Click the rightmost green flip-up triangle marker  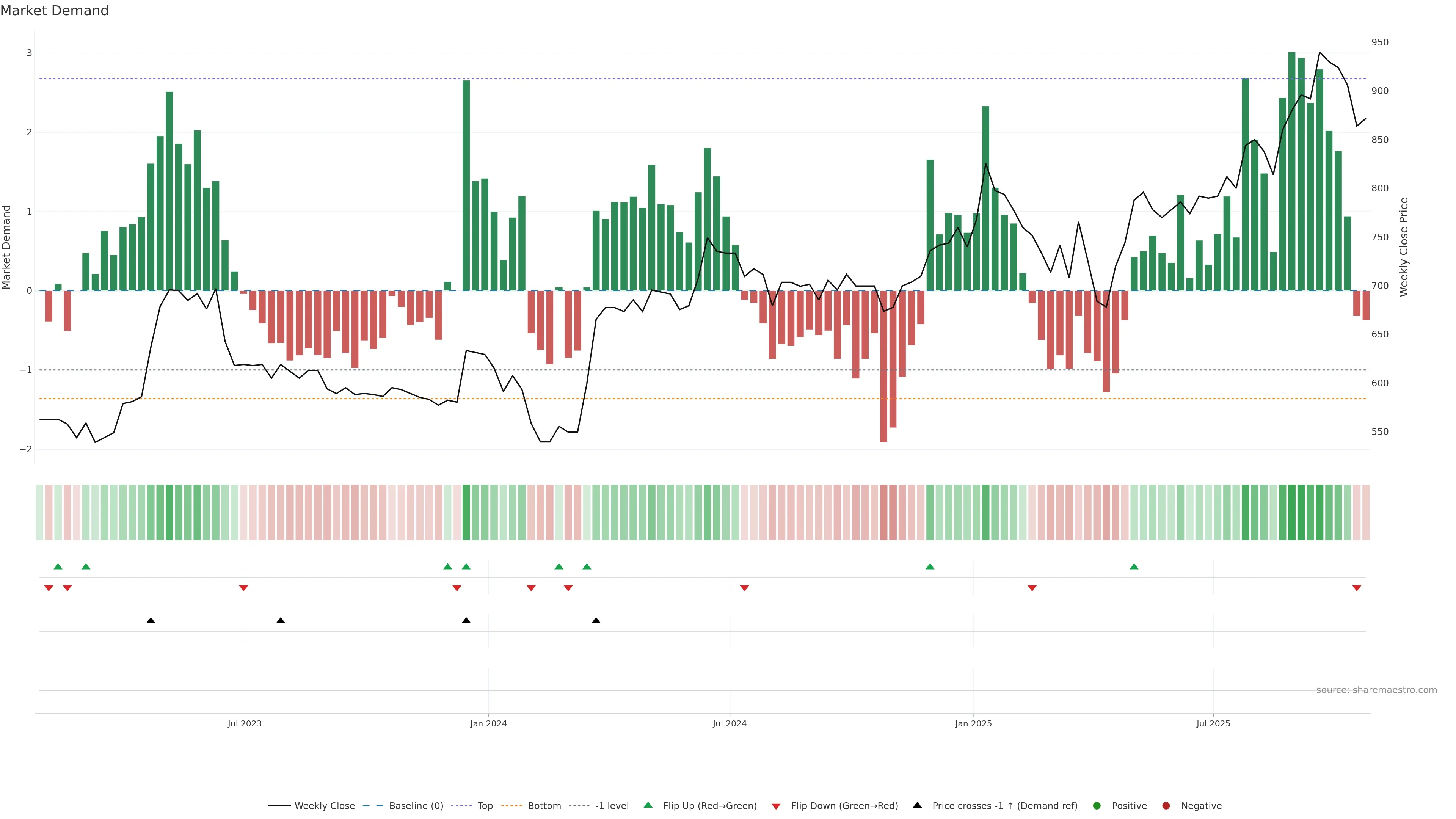(1134, 566)
